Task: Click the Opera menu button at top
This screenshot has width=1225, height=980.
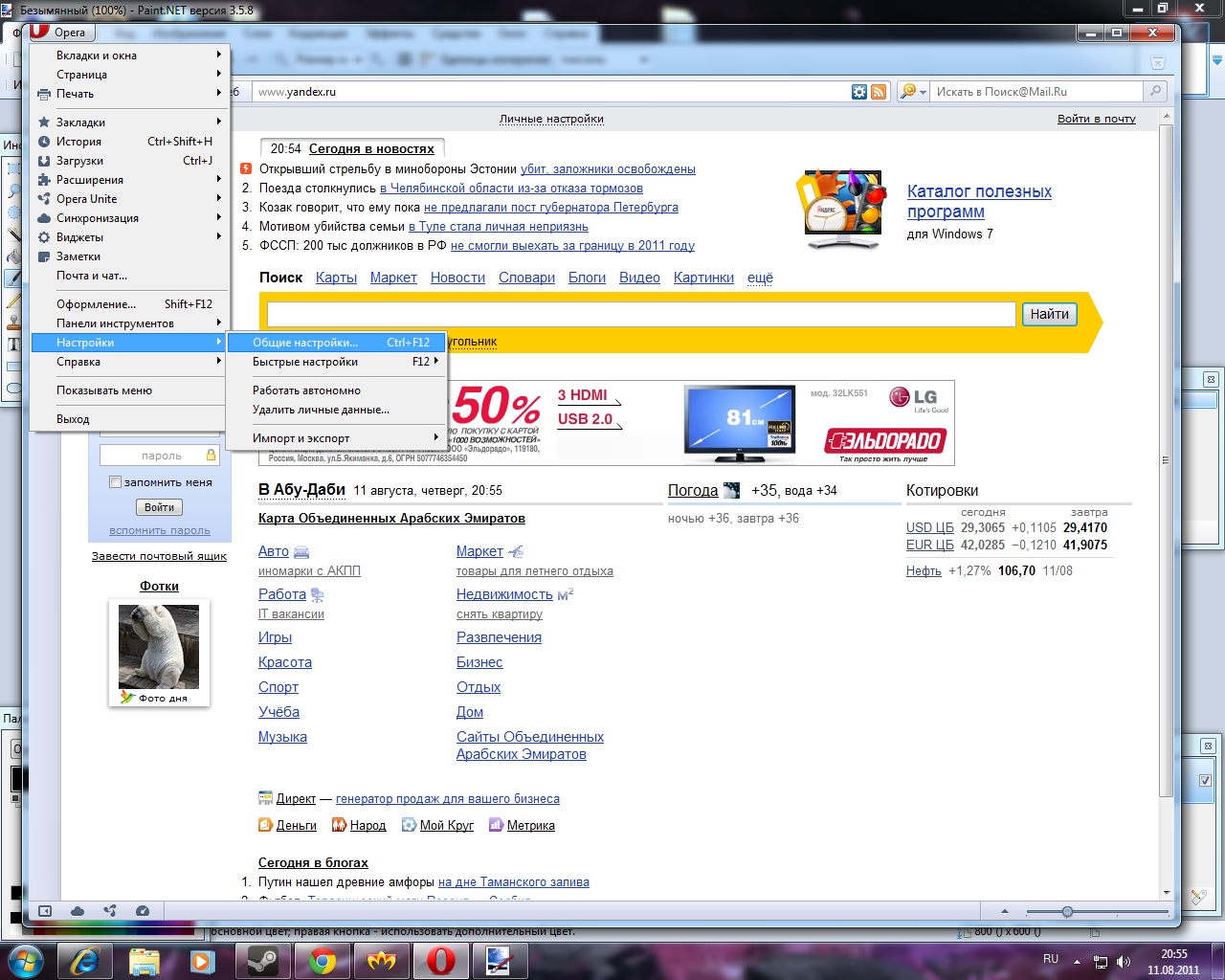Action: pos(61,32)
